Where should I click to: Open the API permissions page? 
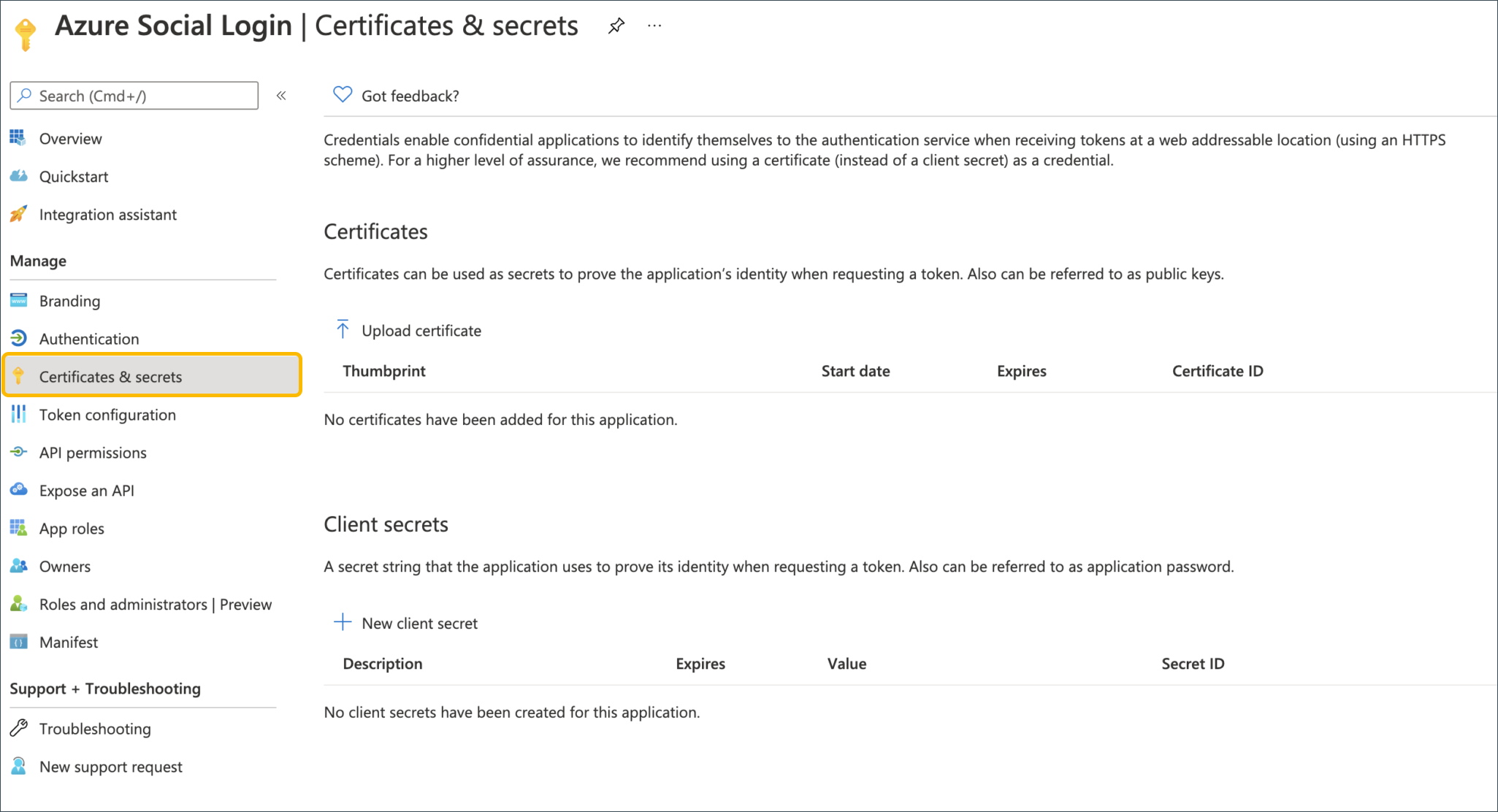[x=93, y=453]
